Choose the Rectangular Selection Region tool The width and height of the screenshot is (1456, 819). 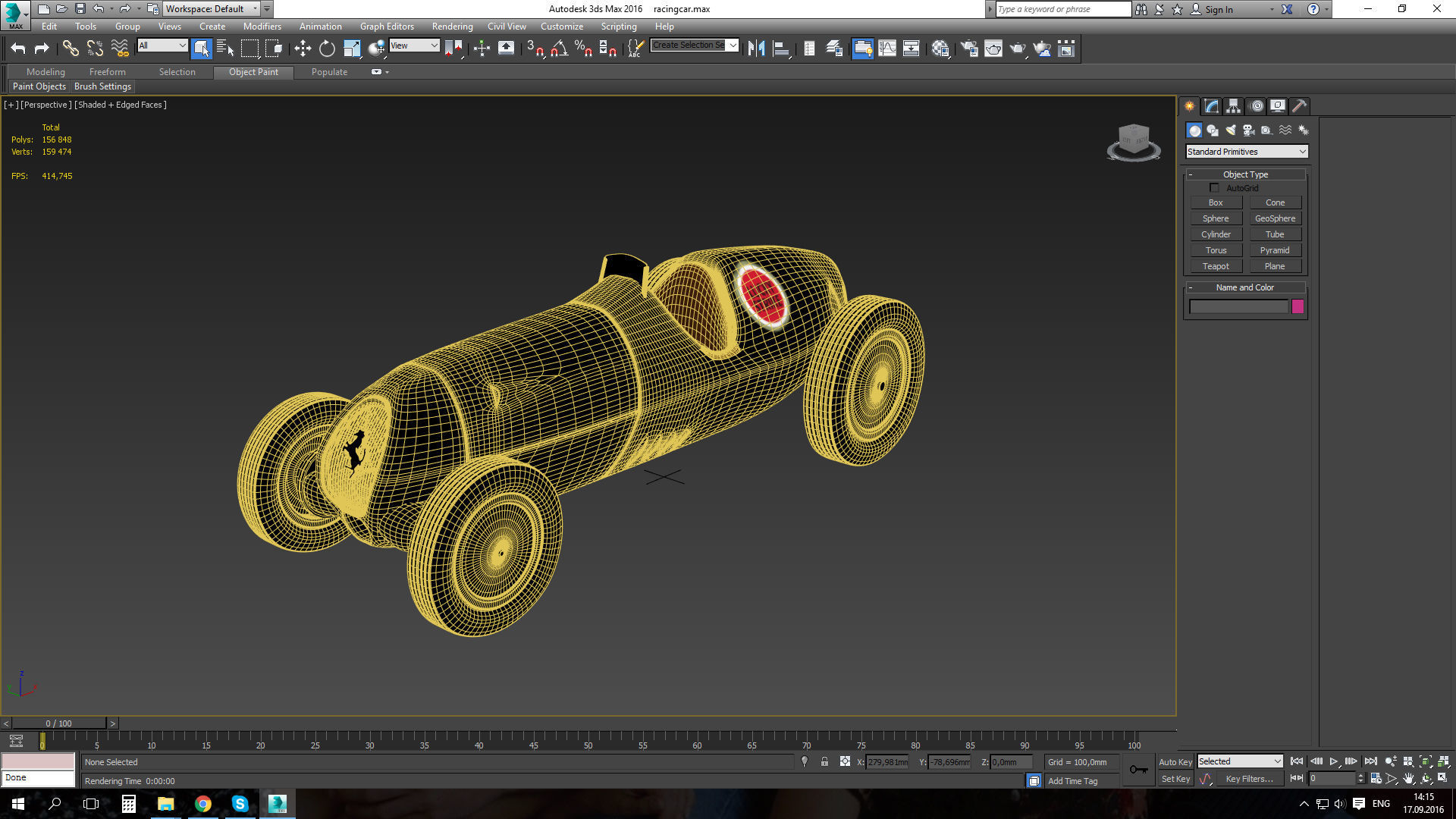click(249, 49)
